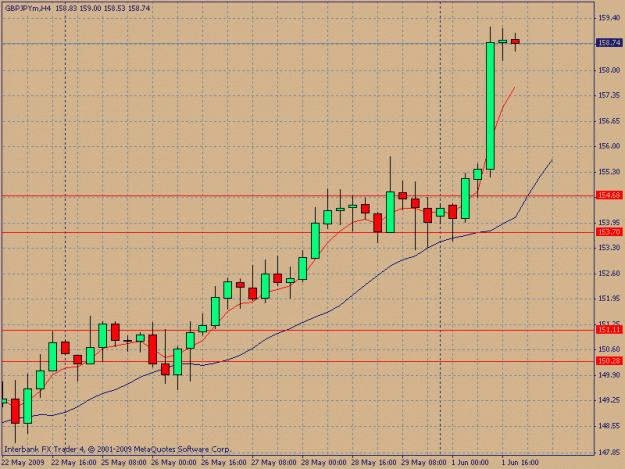Screen dimensions: 625x469
Task: Click the GBPJPYm,H4 chart title text
Action: (28, 8)
